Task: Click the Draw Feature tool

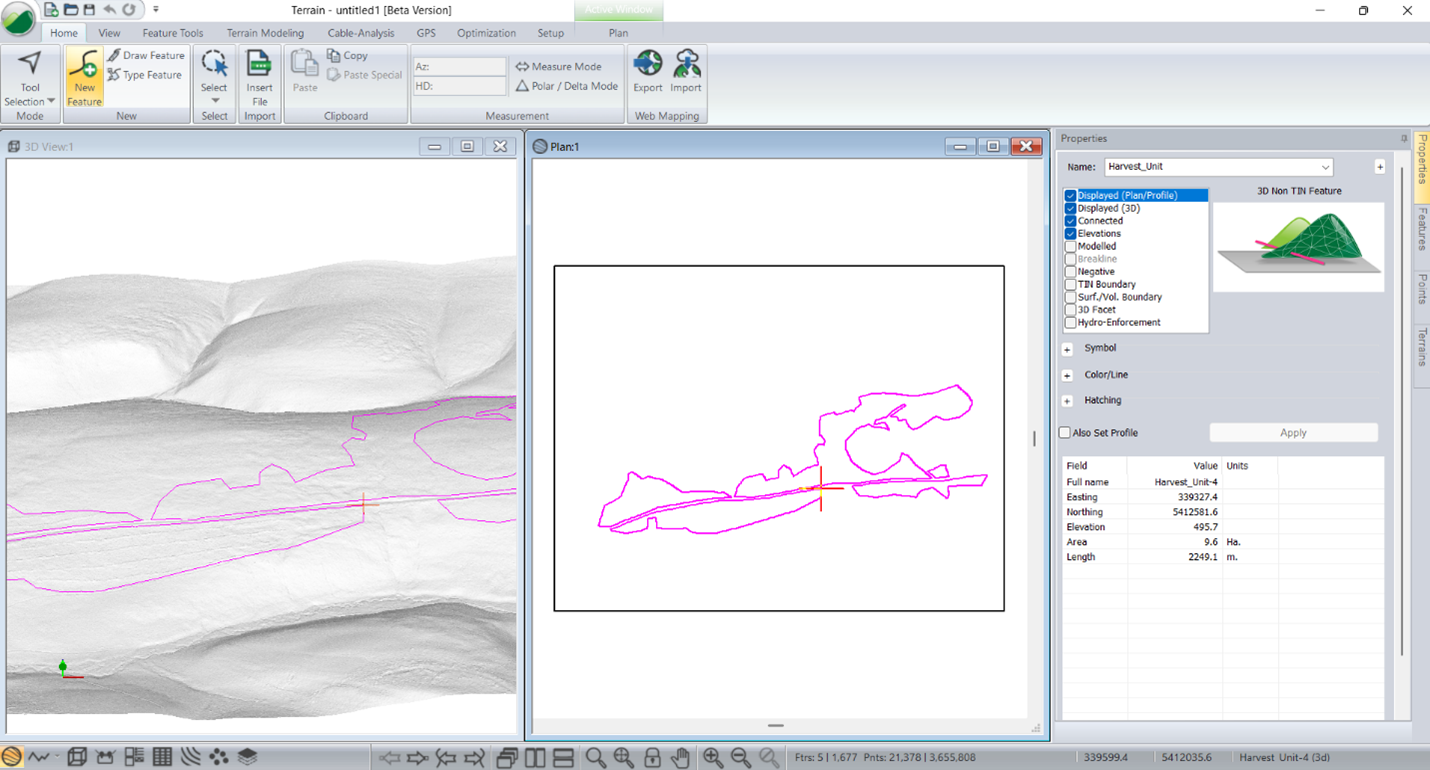Action: [x=146, y=56]
